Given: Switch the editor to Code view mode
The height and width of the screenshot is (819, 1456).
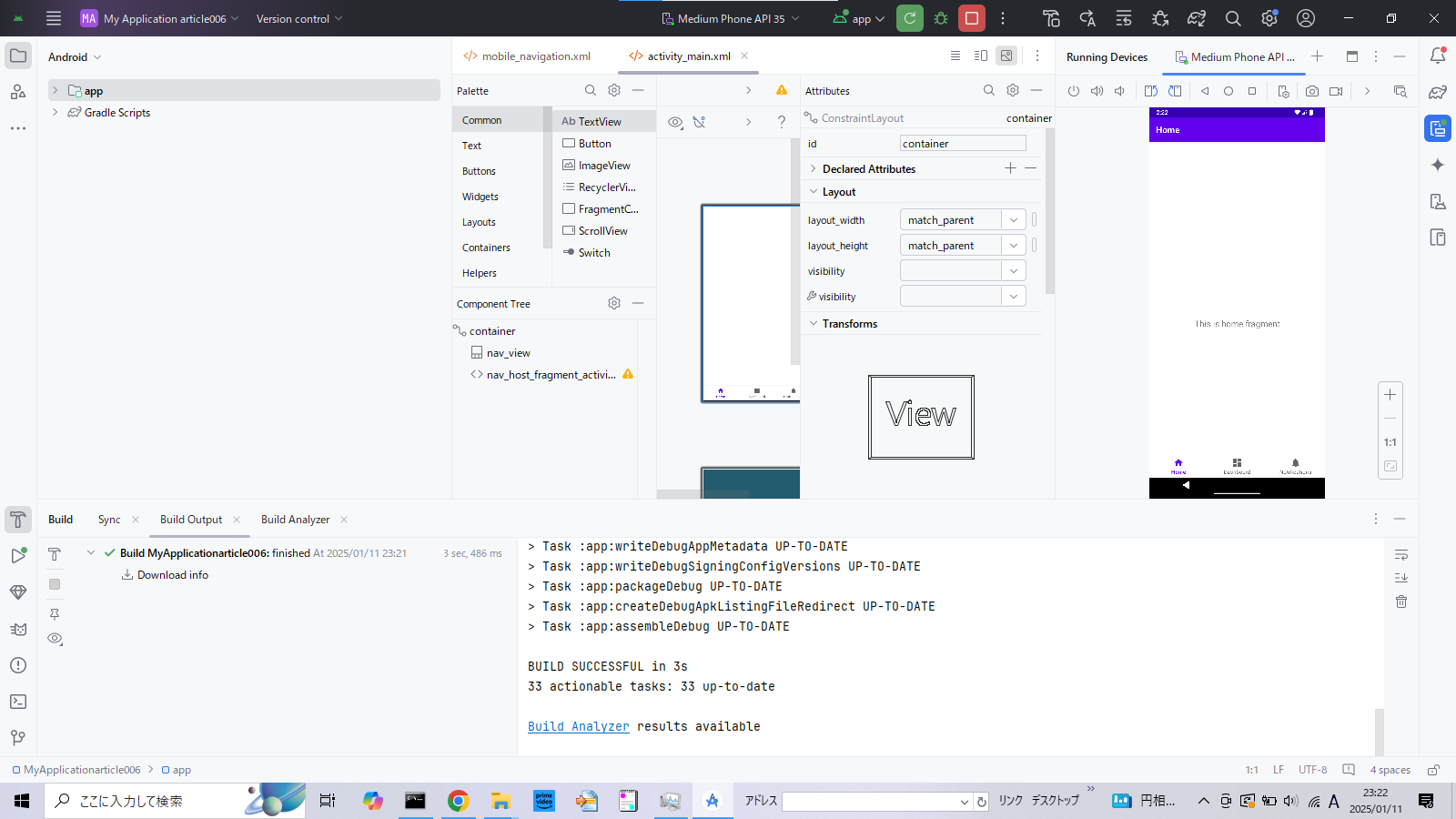Looking at the screenshot, I should 955,56.
